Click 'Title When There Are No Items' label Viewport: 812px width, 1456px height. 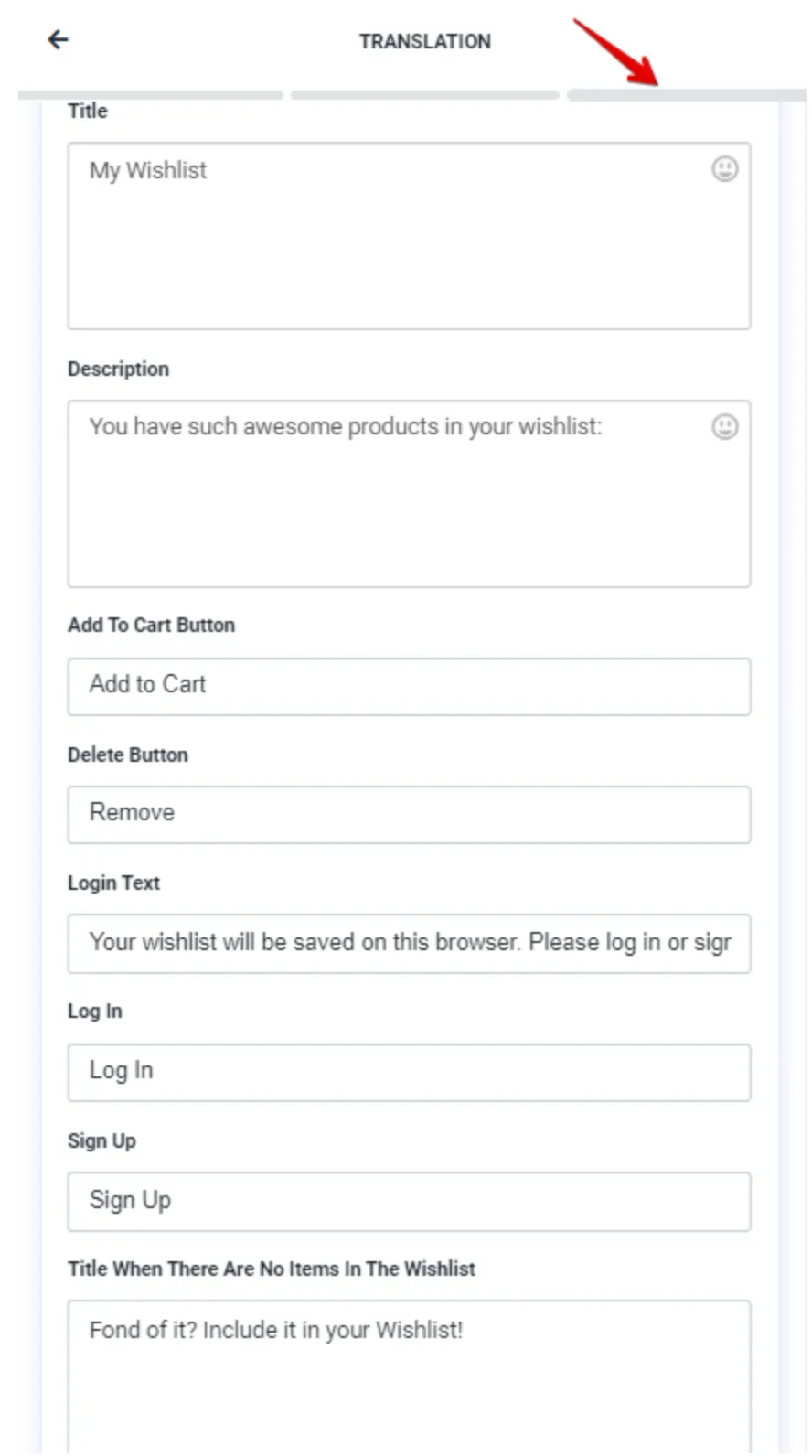coord(272,1269)
